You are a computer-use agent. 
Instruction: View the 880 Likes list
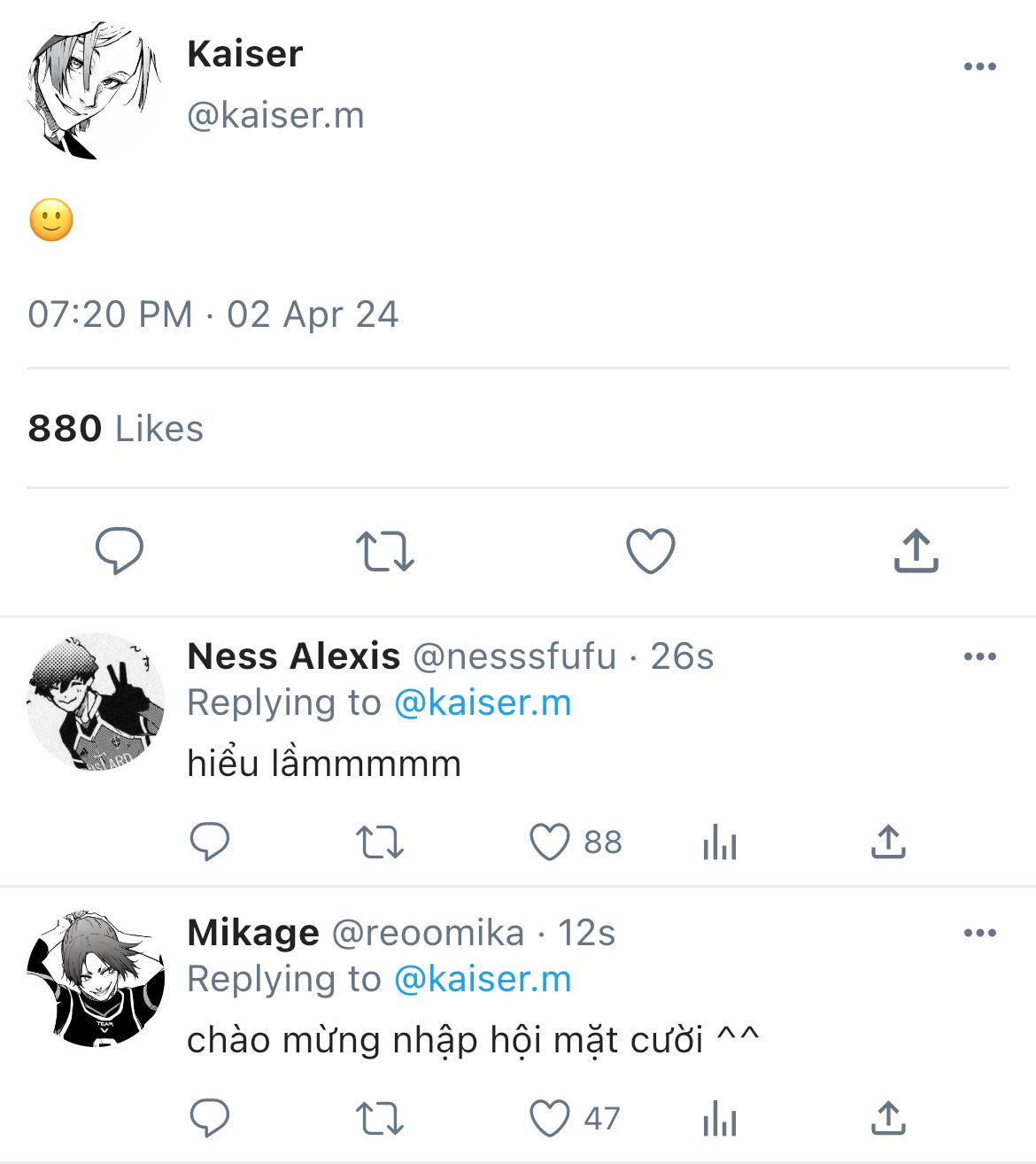tap(116, 429)
